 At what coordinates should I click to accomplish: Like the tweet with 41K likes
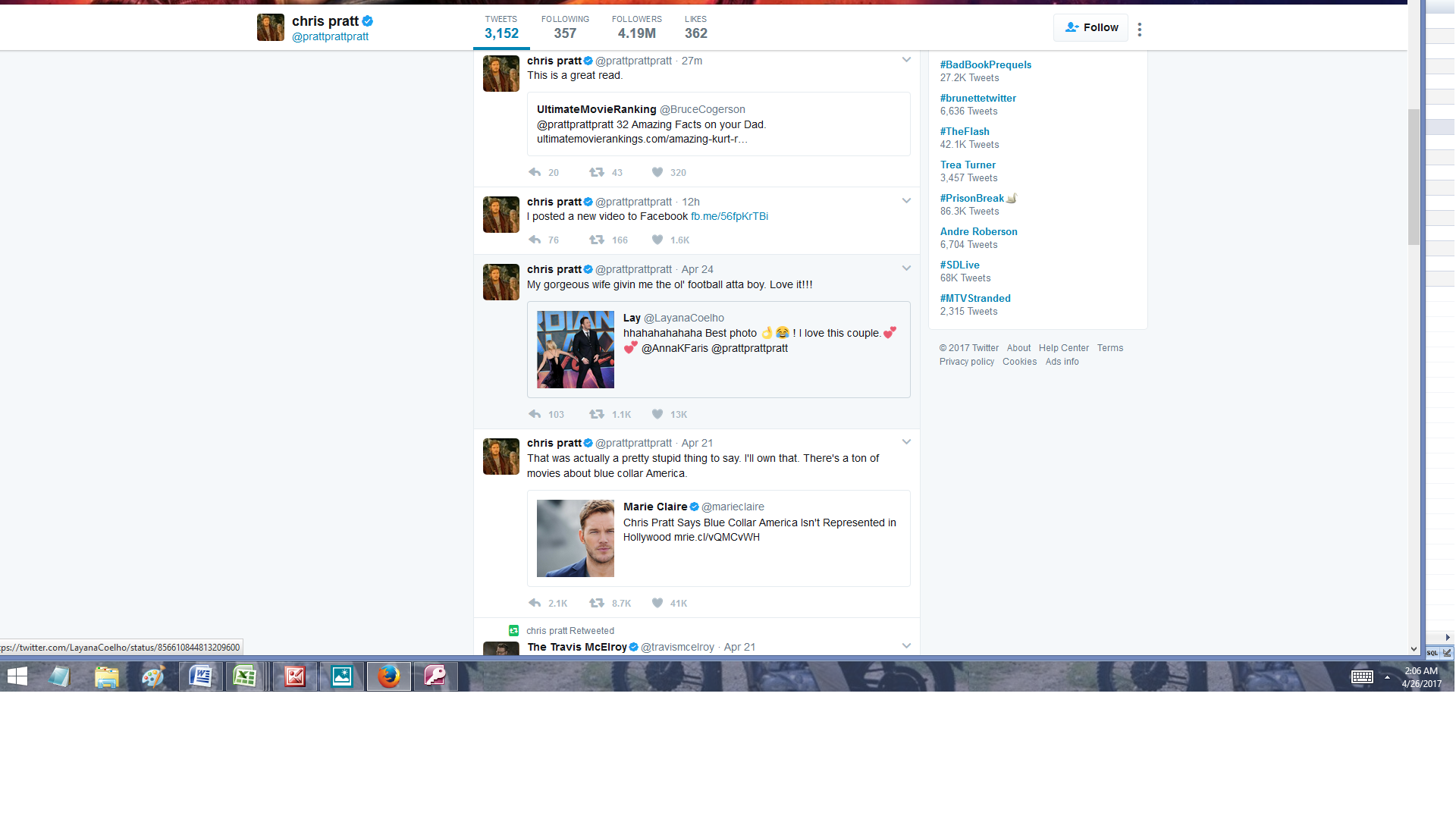[x=657, y=604]
